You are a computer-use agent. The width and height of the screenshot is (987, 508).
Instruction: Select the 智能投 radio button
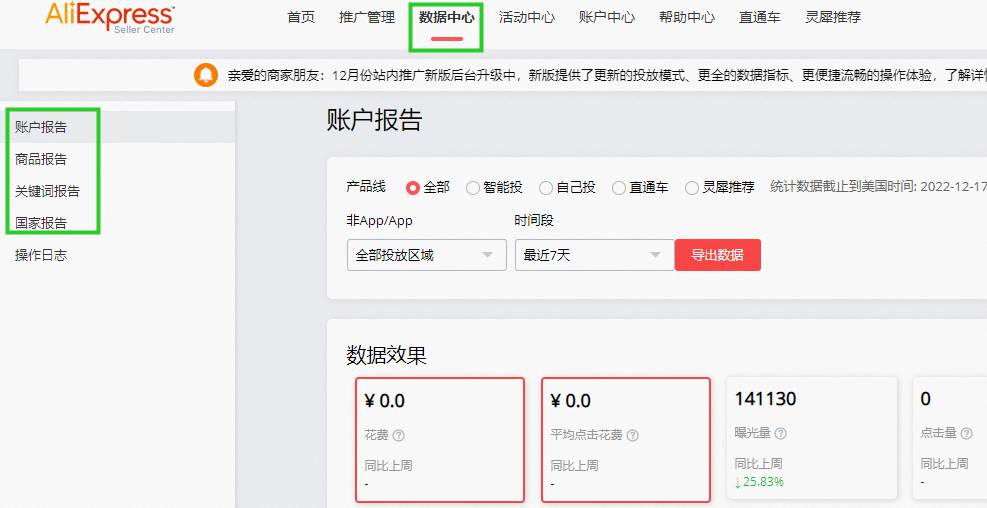473,188
